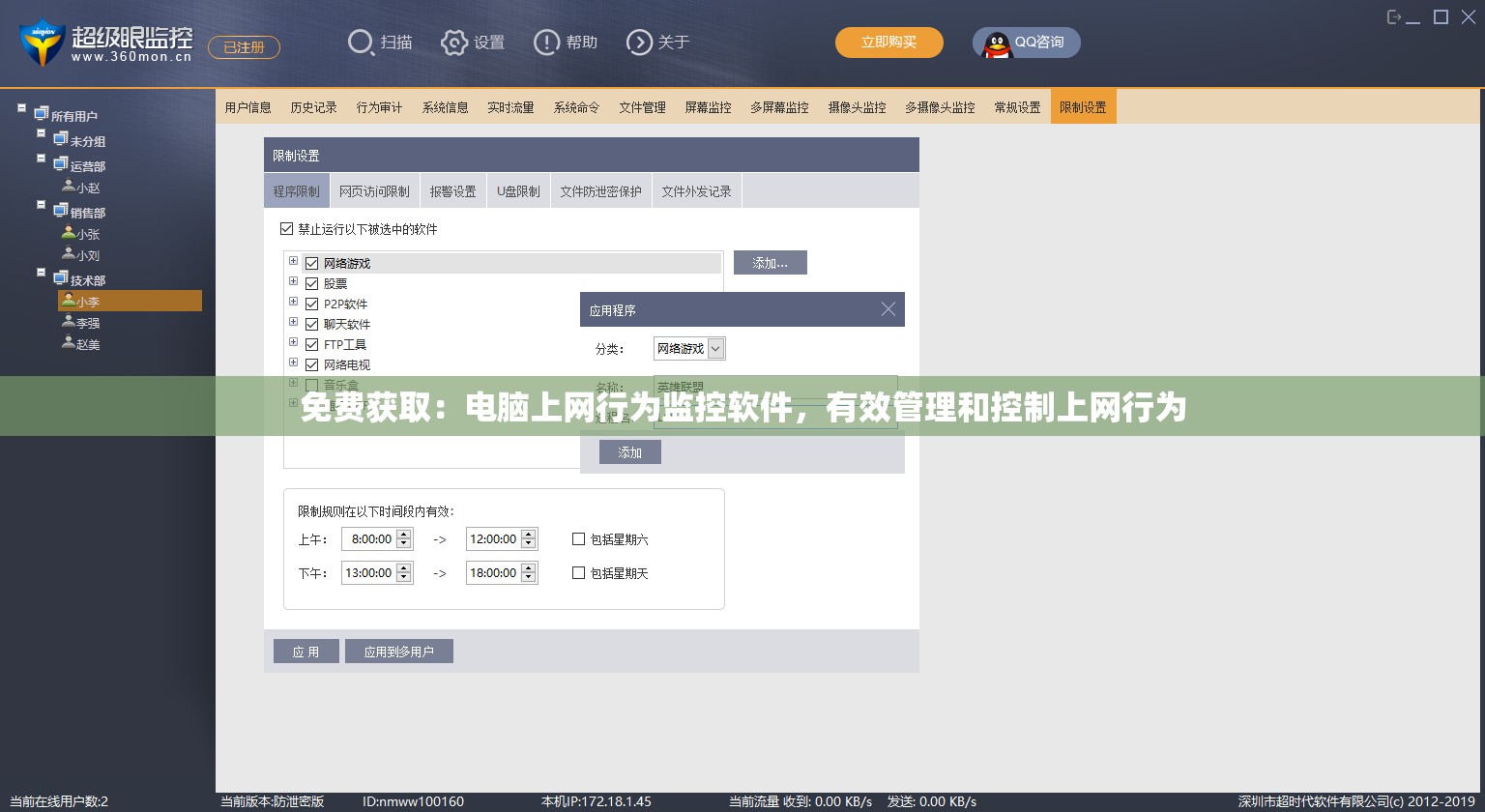Increase the 12:00:00 time stepper

click(528, 535)
